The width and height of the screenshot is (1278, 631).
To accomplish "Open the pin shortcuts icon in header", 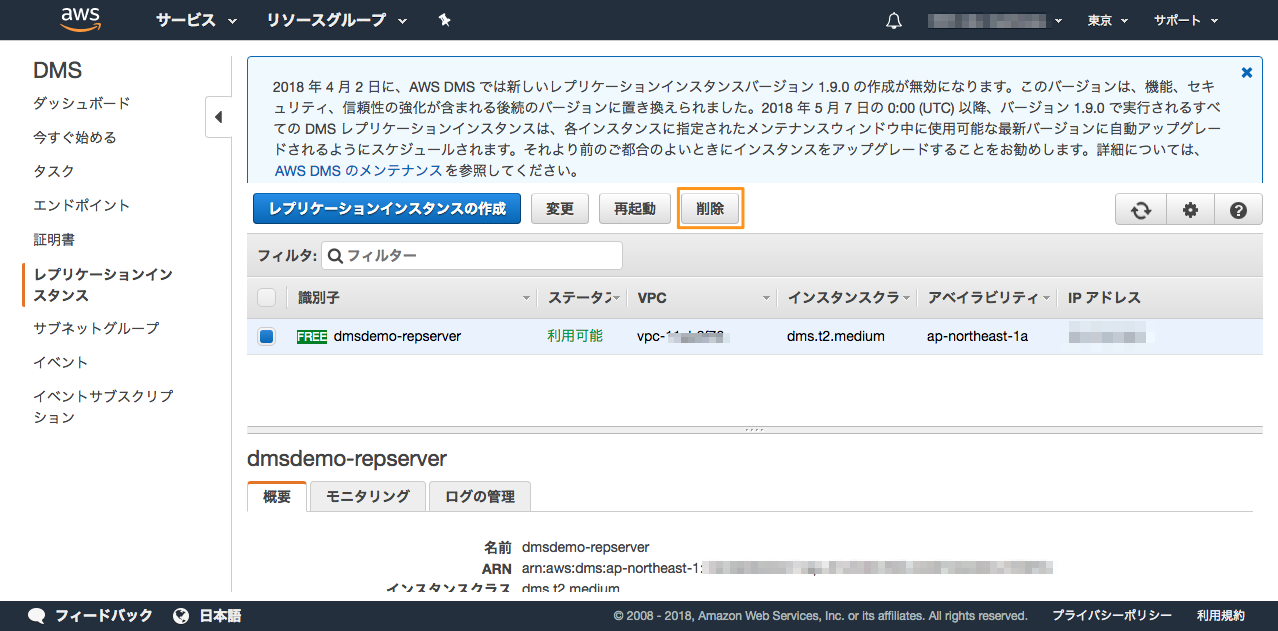I will pos(445,20).
